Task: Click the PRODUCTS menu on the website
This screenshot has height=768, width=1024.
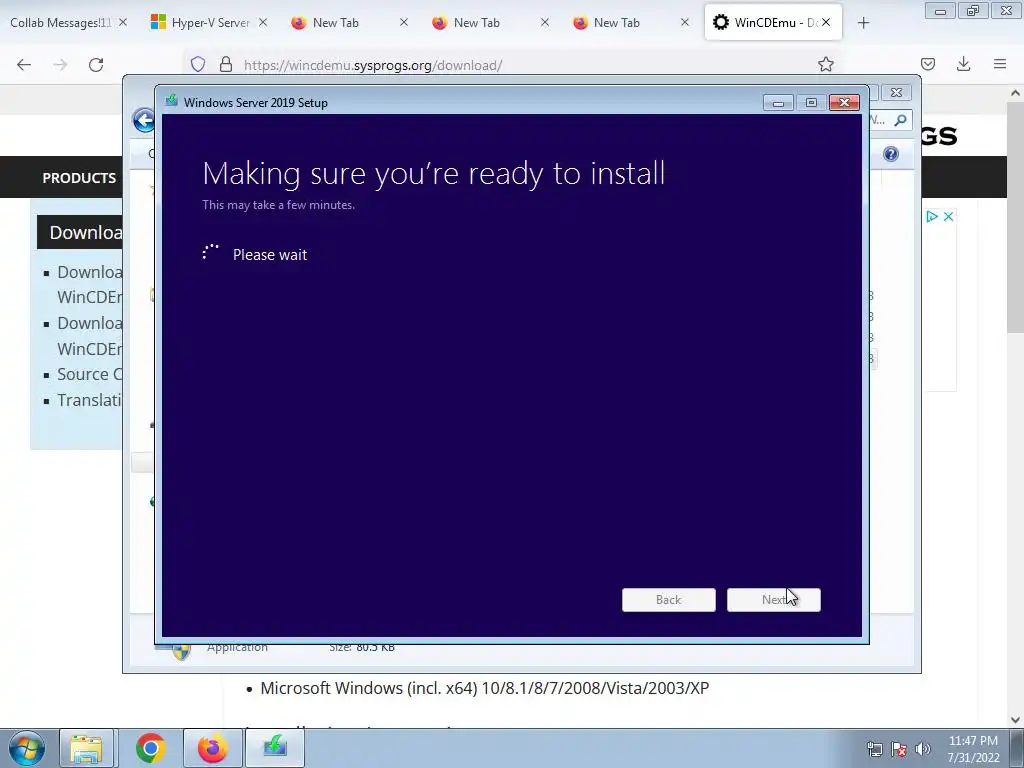Action: 79,178
